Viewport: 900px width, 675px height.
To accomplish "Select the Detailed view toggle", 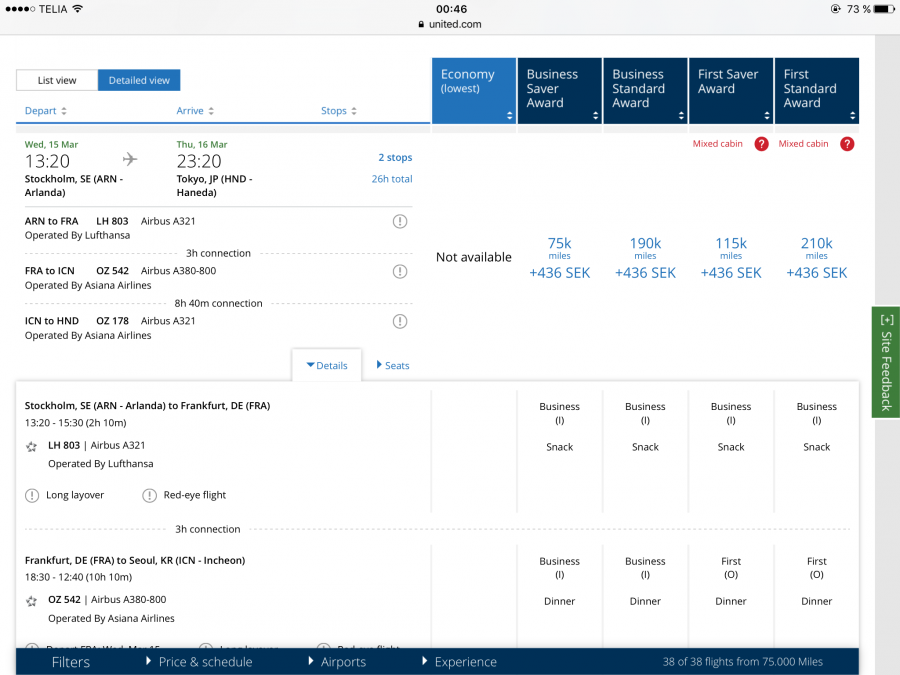I will coord(139,81).
